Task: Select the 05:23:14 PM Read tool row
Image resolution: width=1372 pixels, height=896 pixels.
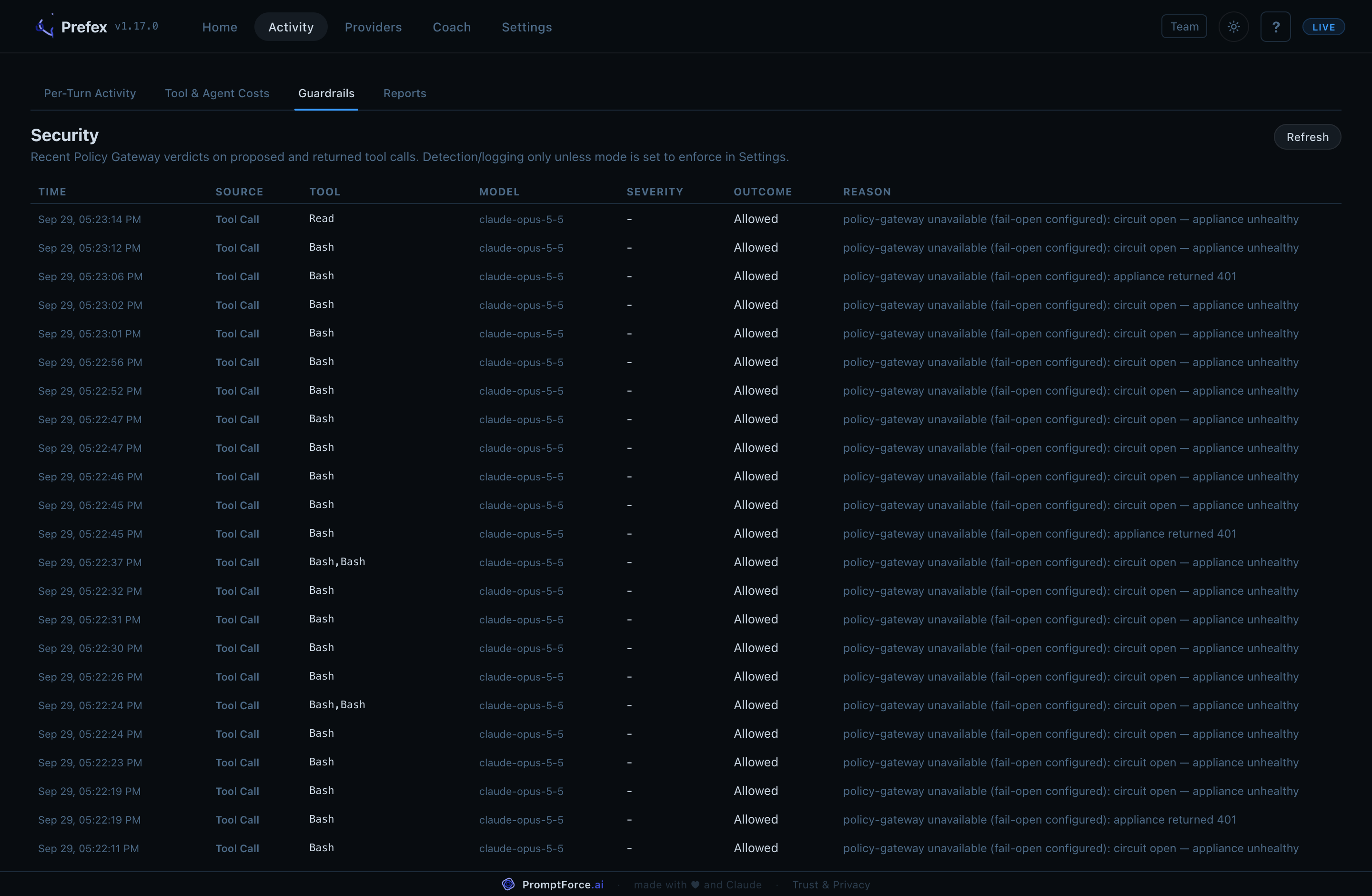Action: [x=686, y=219]
